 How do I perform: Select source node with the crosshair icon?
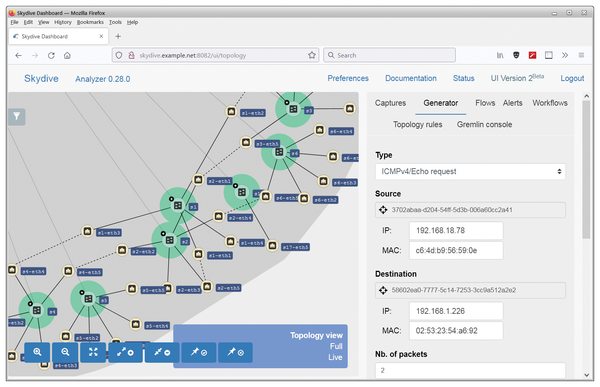pyautogui.click(x=383, y=210)
